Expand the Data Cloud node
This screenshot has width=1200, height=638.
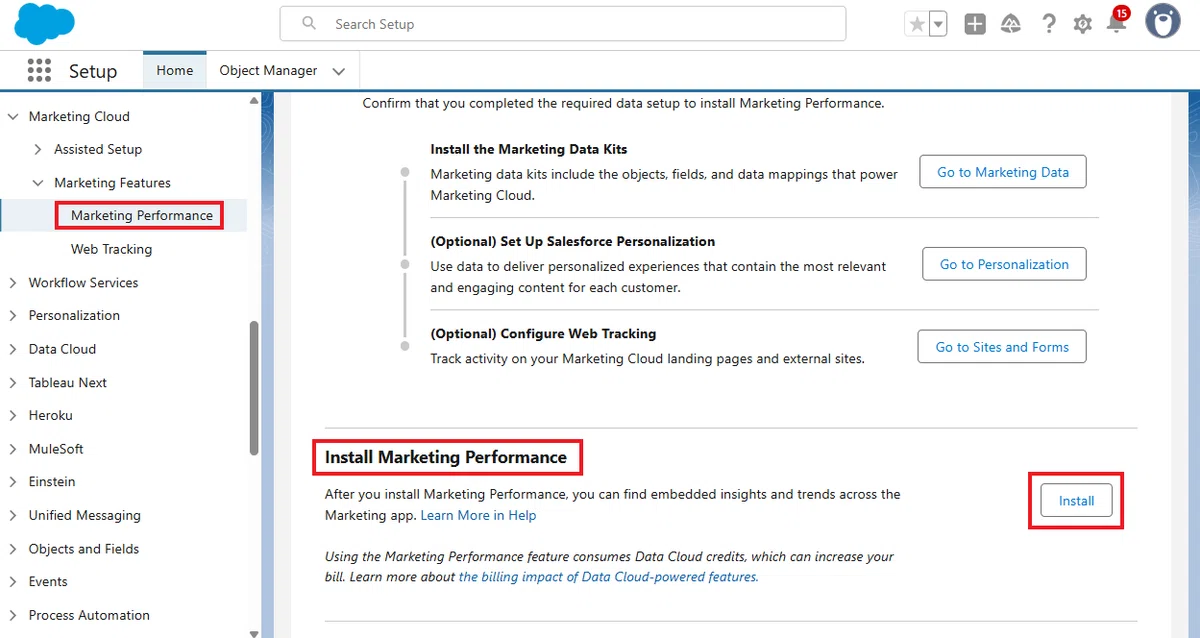click(x=13, y=349)
